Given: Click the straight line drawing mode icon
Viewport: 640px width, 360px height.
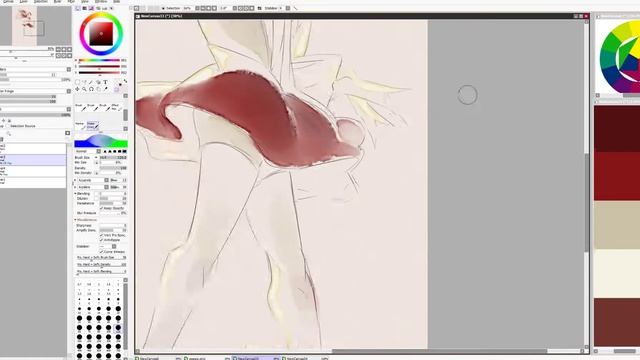Looking at the screenshot, I should [x=295, y=8].
